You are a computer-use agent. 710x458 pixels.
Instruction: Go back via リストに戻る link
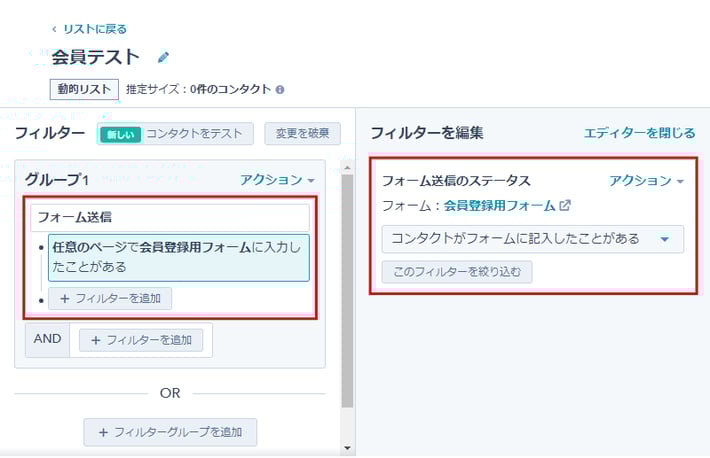[x=94, y=29]
